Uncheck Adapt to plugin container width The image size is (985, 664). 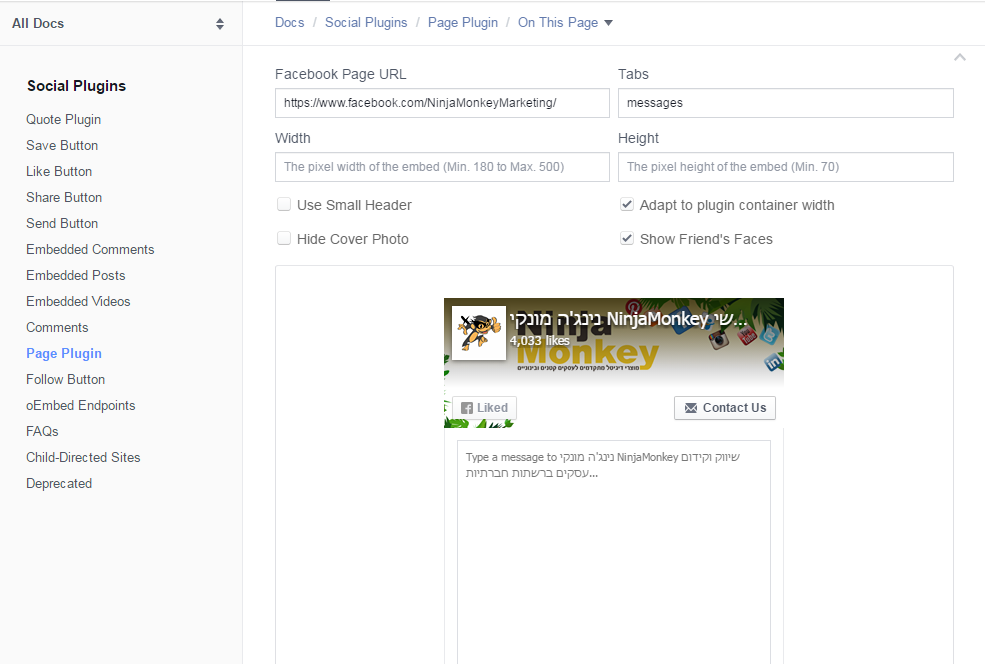click(x=627, y=205)
